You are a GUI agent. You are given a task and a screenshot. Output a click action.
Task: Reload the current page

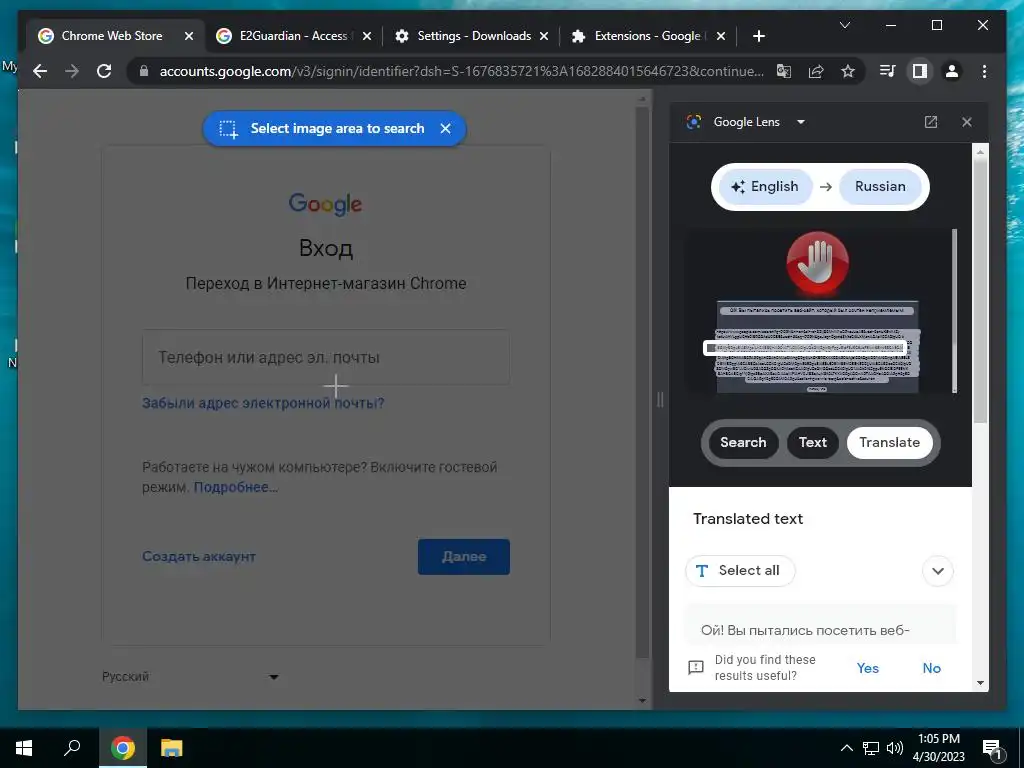click(x=104, y=71)
